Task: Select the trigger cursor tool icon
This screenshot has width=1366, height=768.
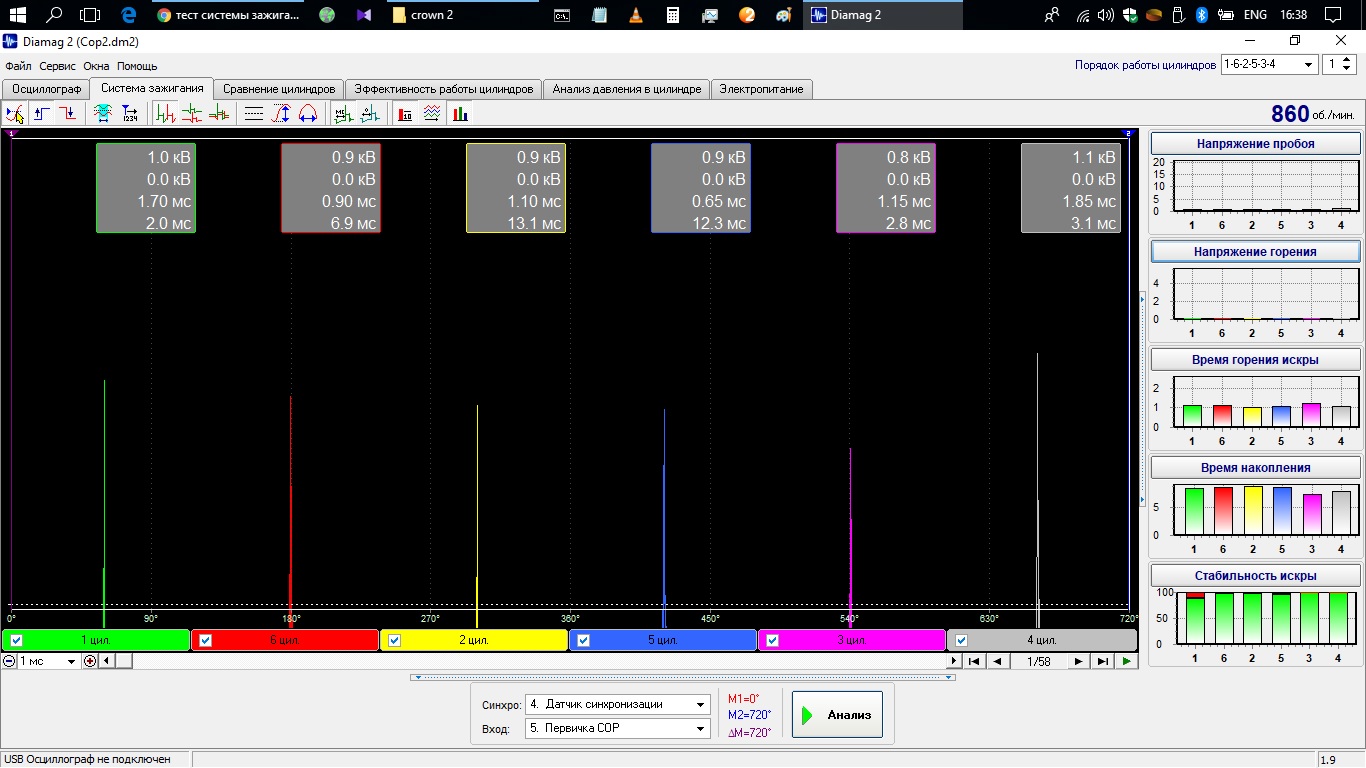Action: [15, 114]
